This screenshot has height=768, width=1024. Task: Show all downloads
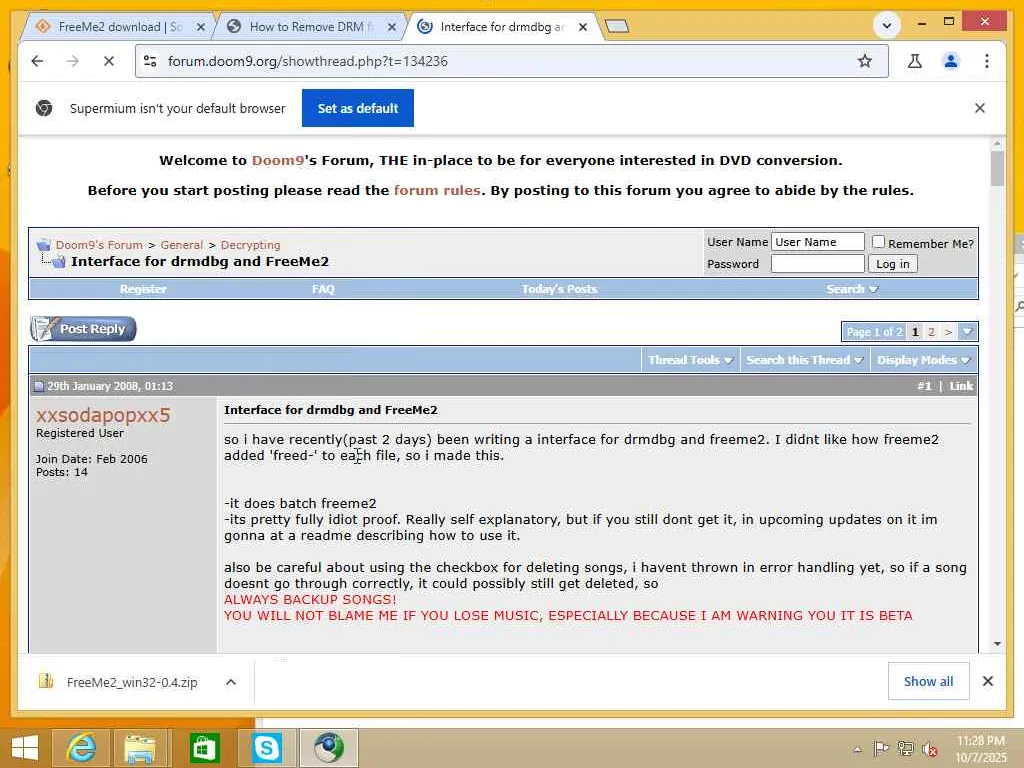[928, 682]
